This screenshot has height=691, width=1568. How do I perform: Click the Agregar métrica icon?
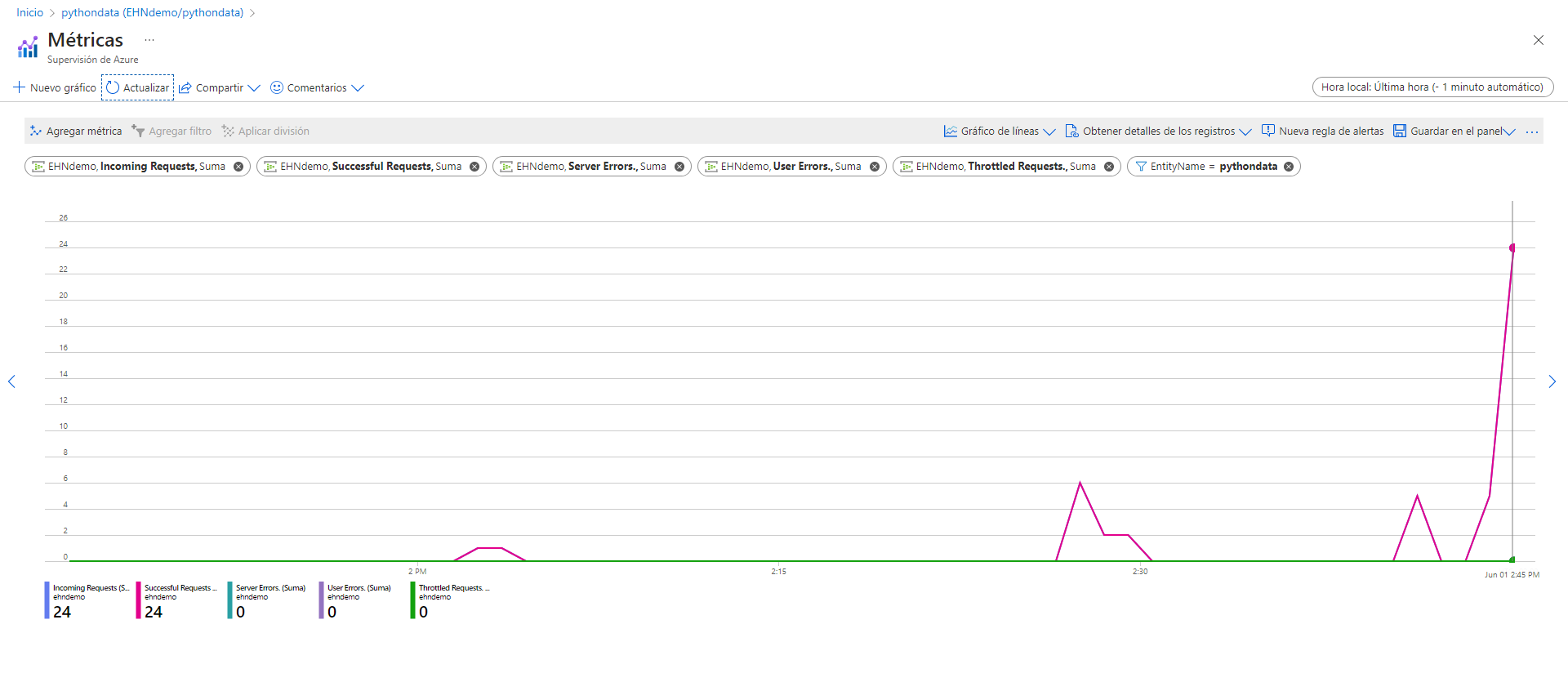tap(35, 131)
